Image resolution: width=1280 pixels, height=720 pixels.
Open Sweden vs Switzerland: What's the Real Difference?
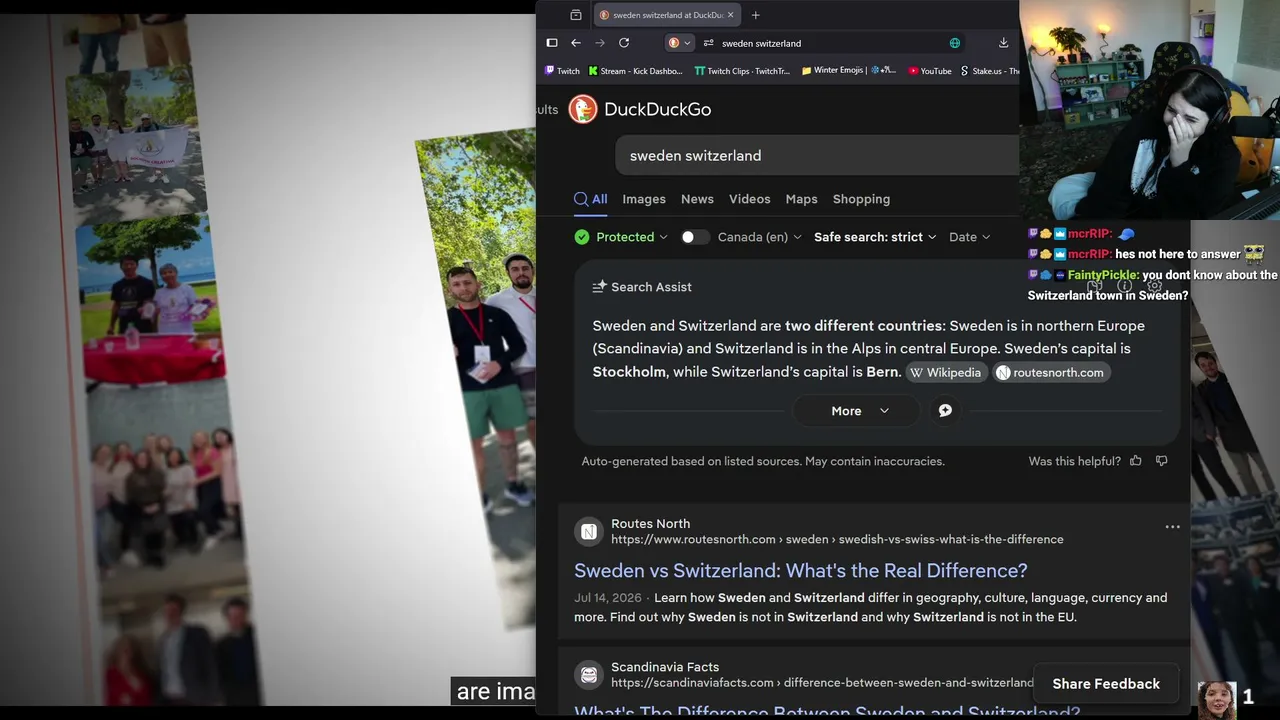[801, 571]
